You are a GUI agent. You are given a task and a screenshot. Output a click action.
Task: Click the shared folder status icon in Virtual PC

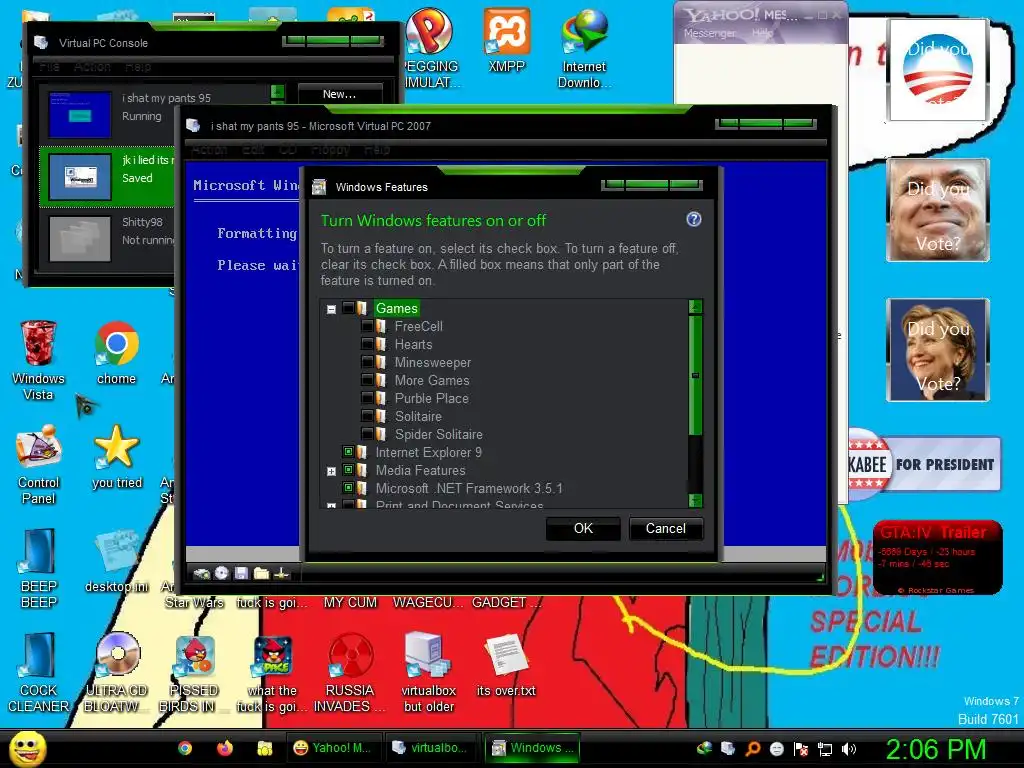click(x=261, y=573)
